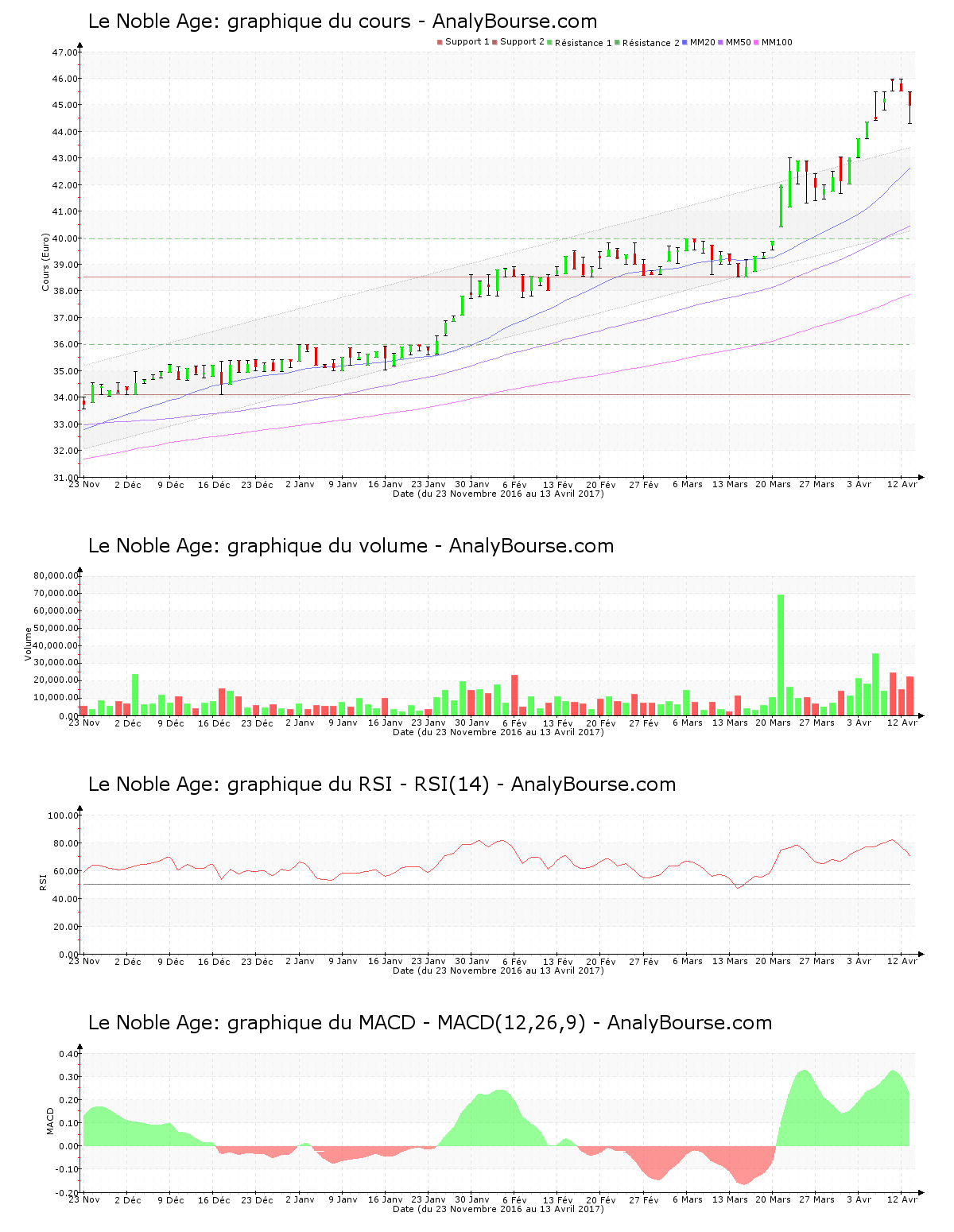Click the red Support 1 legend swatch
954x1232 pixels.
[440, 42]
